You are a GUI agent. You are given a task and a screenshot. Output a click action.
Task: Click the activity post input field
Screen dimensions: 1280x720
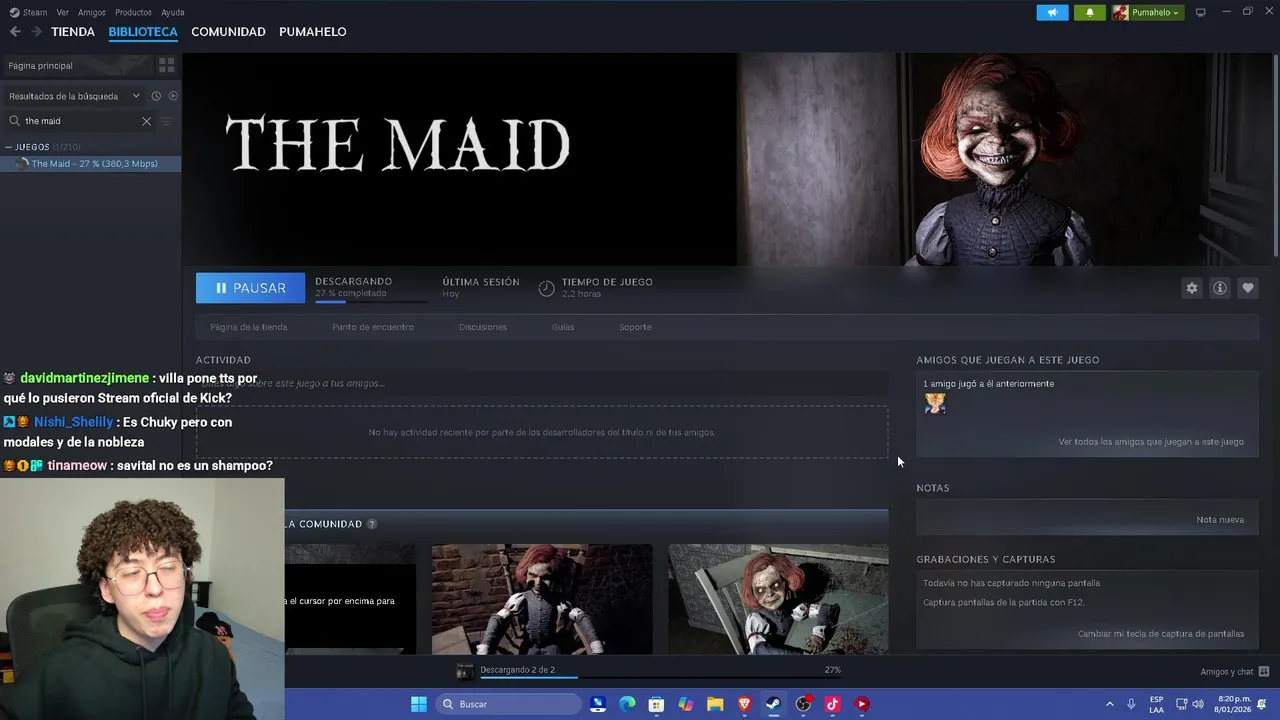click(542, 383)
